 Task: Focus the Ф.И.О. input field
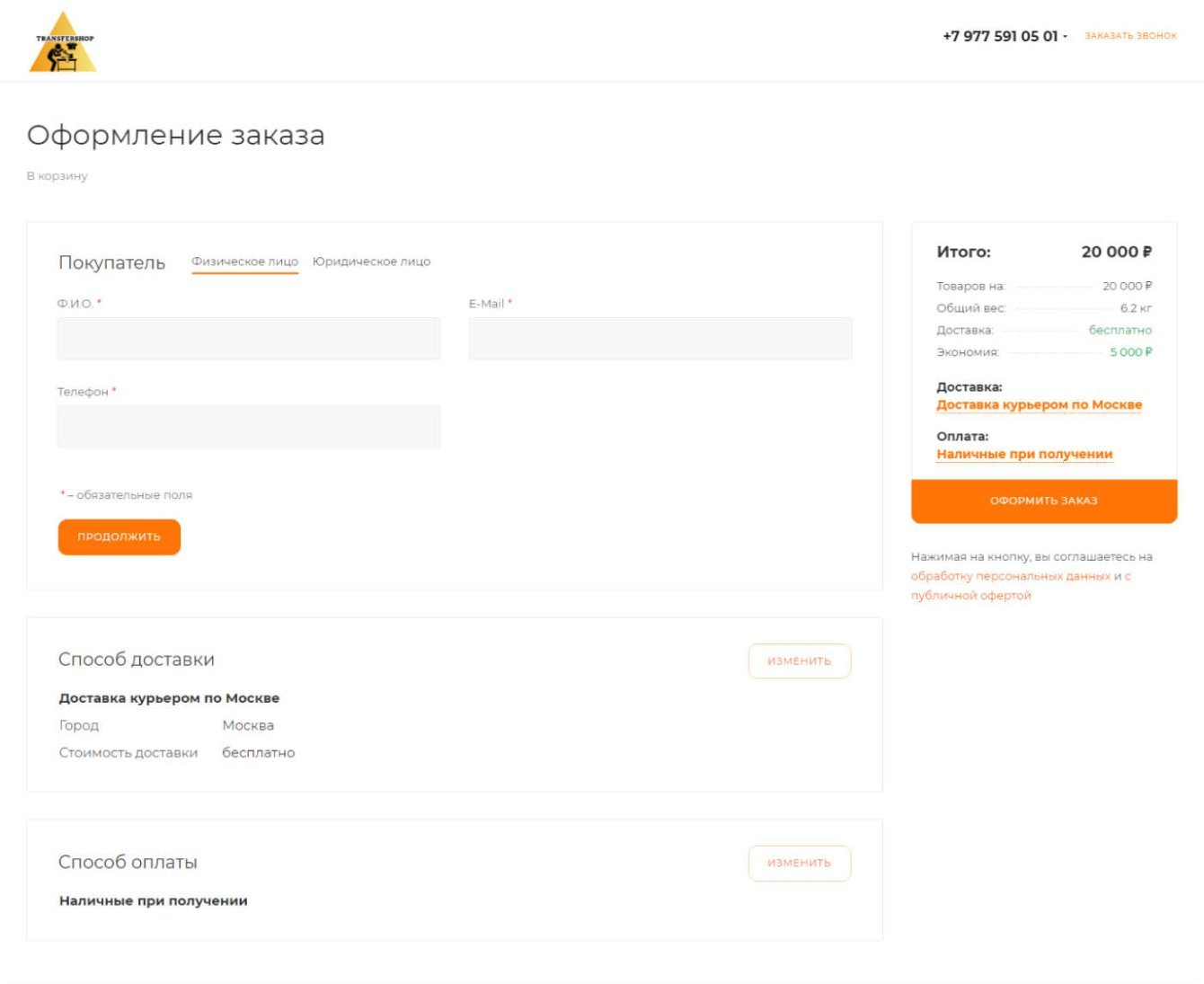(249, 339)
